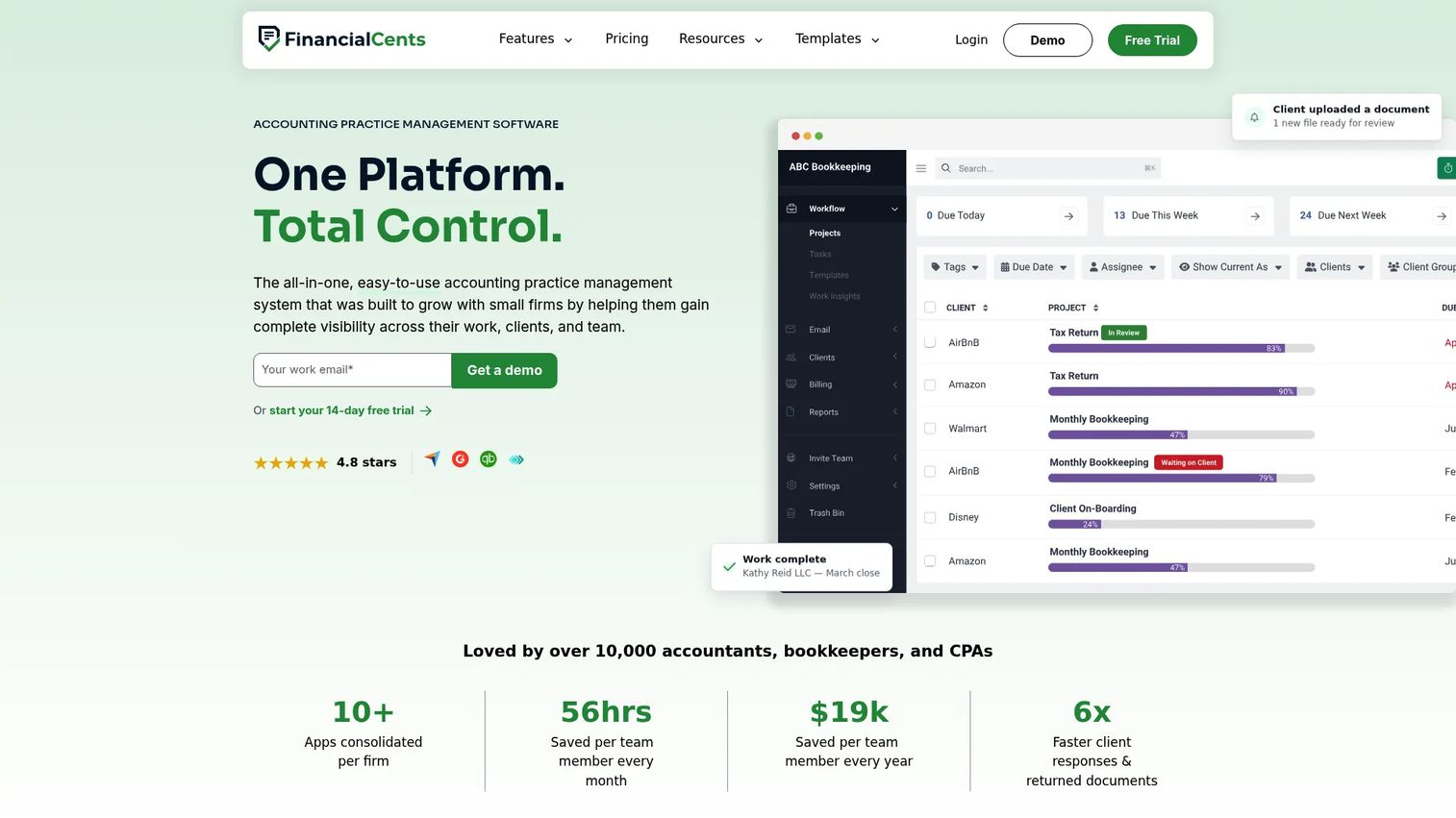Click the Get a demo button
This screenshot has height=818, width=1456.
tap(505, 370)
